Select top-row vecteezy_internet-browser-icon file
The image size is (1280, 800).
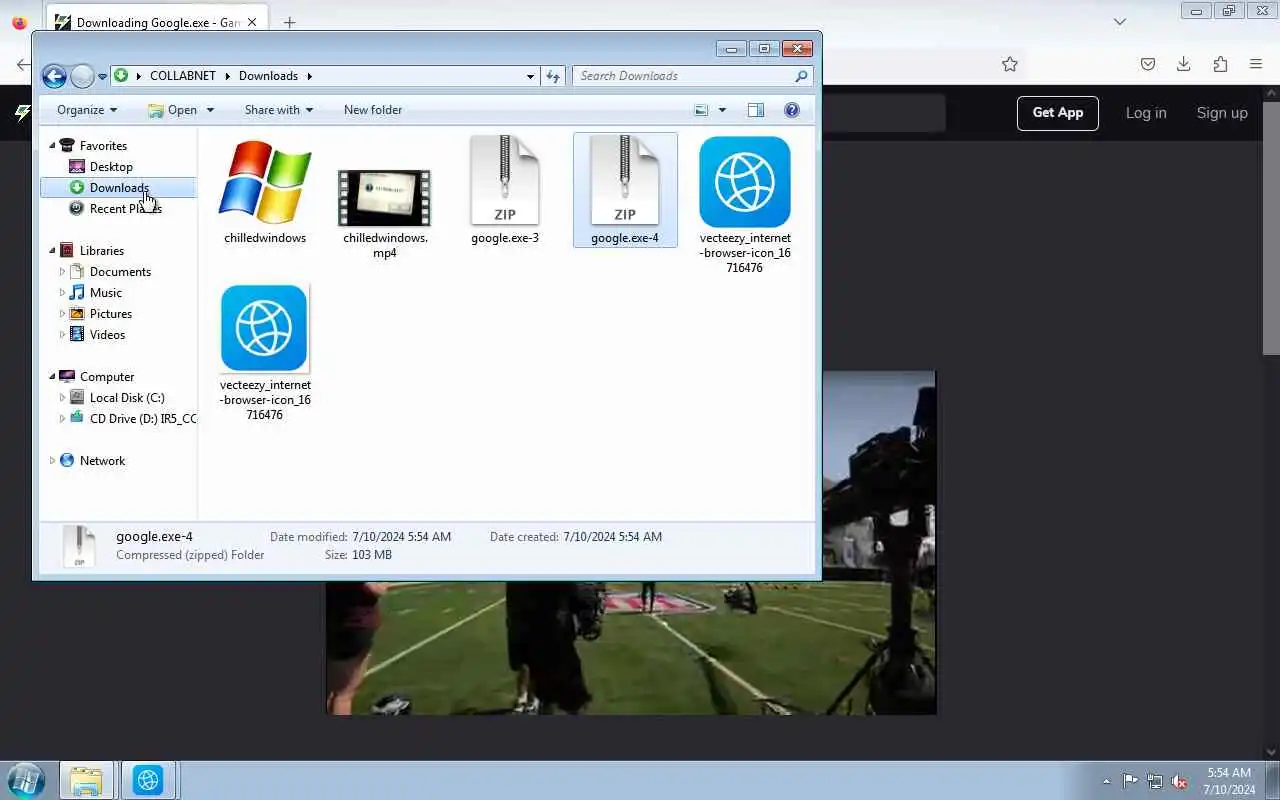tap(745, 205)
